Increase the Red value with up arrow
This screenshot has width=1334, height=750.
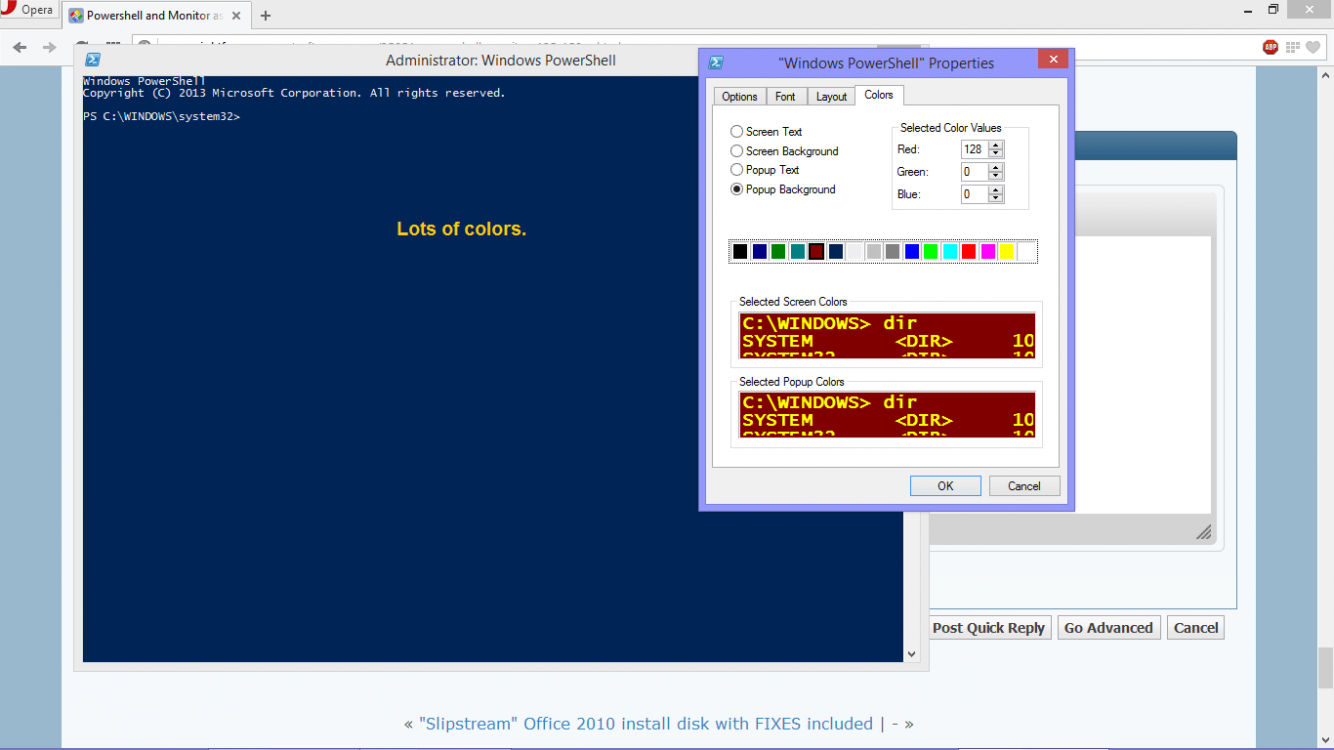pos(995,145)
